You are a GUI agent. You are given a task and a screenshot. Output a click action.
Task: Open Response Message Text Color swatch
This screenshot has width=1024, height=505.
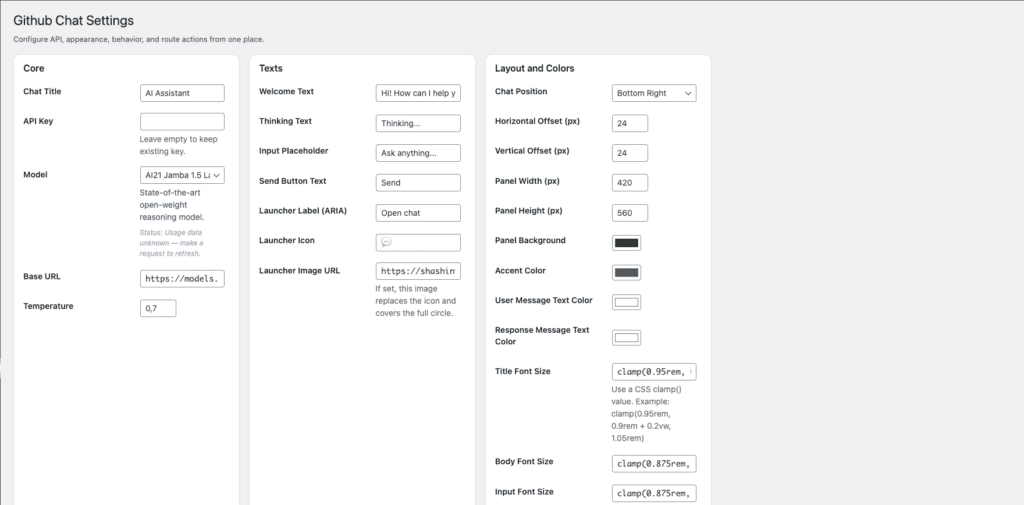(x=626, y=338)
